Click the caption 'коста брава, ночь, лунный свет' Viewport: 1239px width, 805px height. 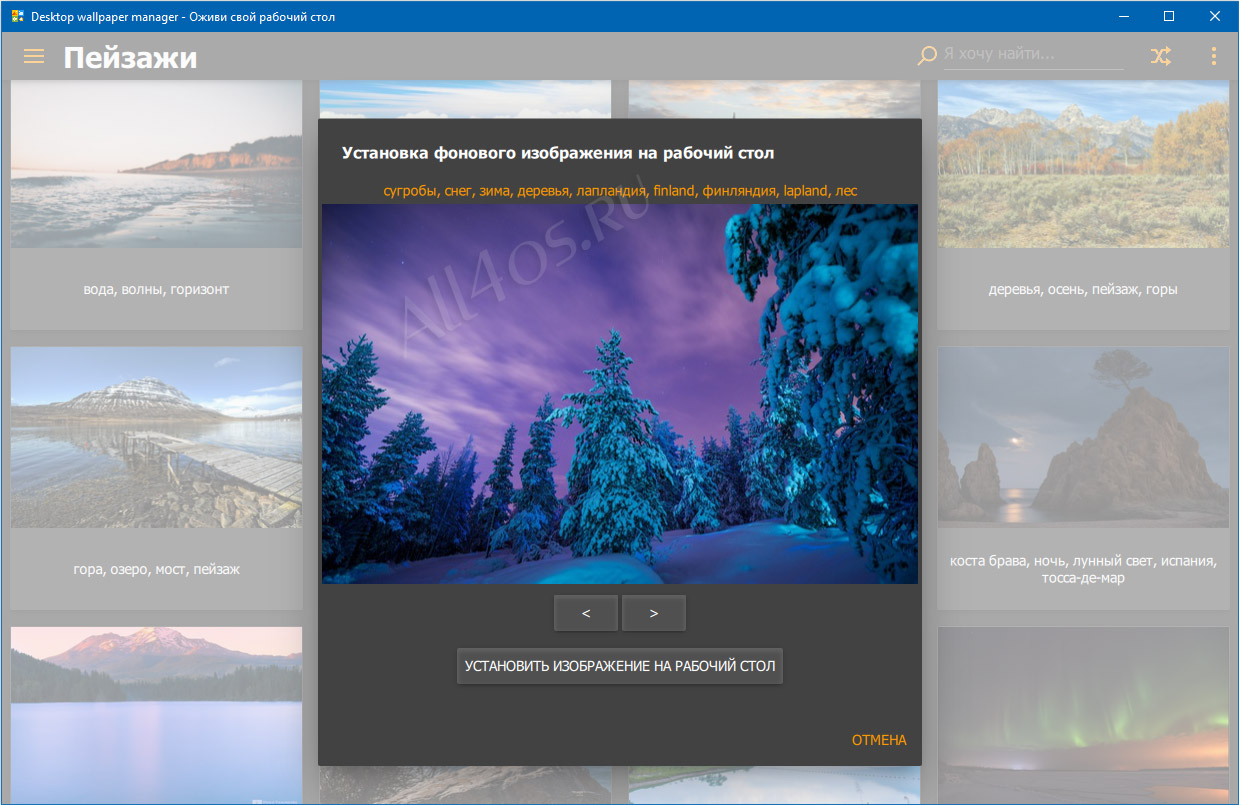[x=1083, y=569]
